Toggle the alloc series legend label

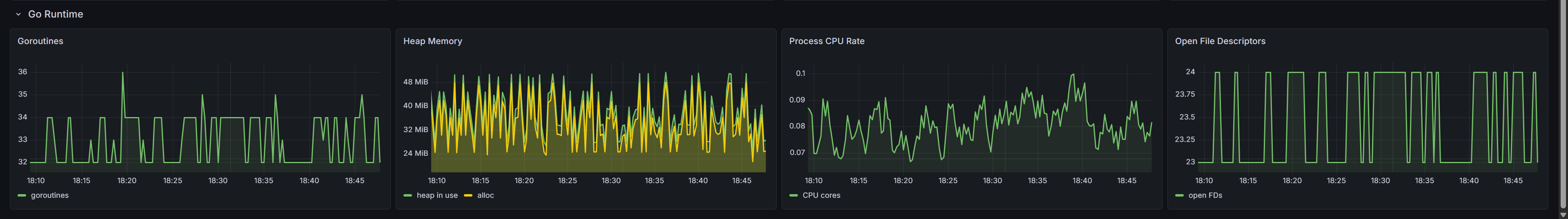tap(485, 195)
